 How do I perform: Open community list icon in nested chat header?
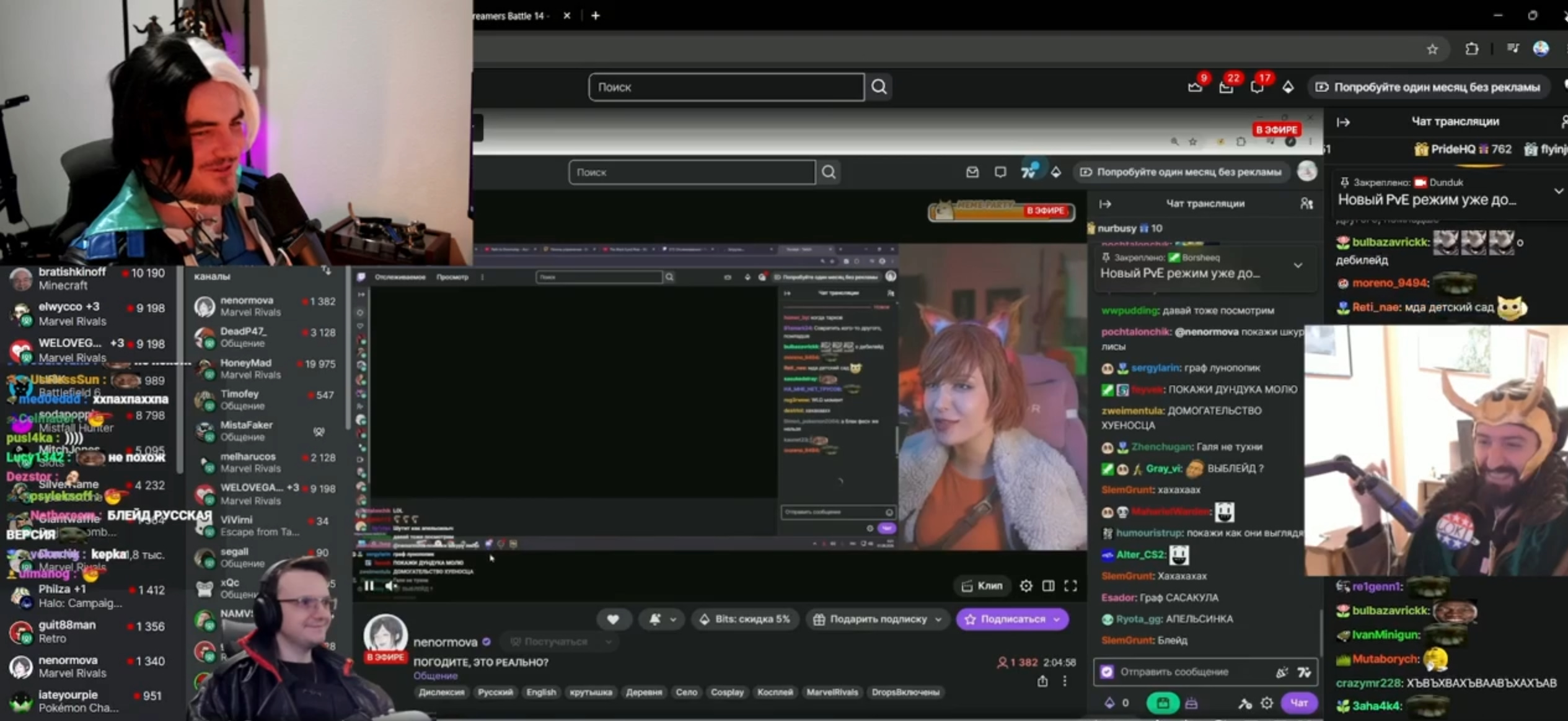click(1306, 204)
